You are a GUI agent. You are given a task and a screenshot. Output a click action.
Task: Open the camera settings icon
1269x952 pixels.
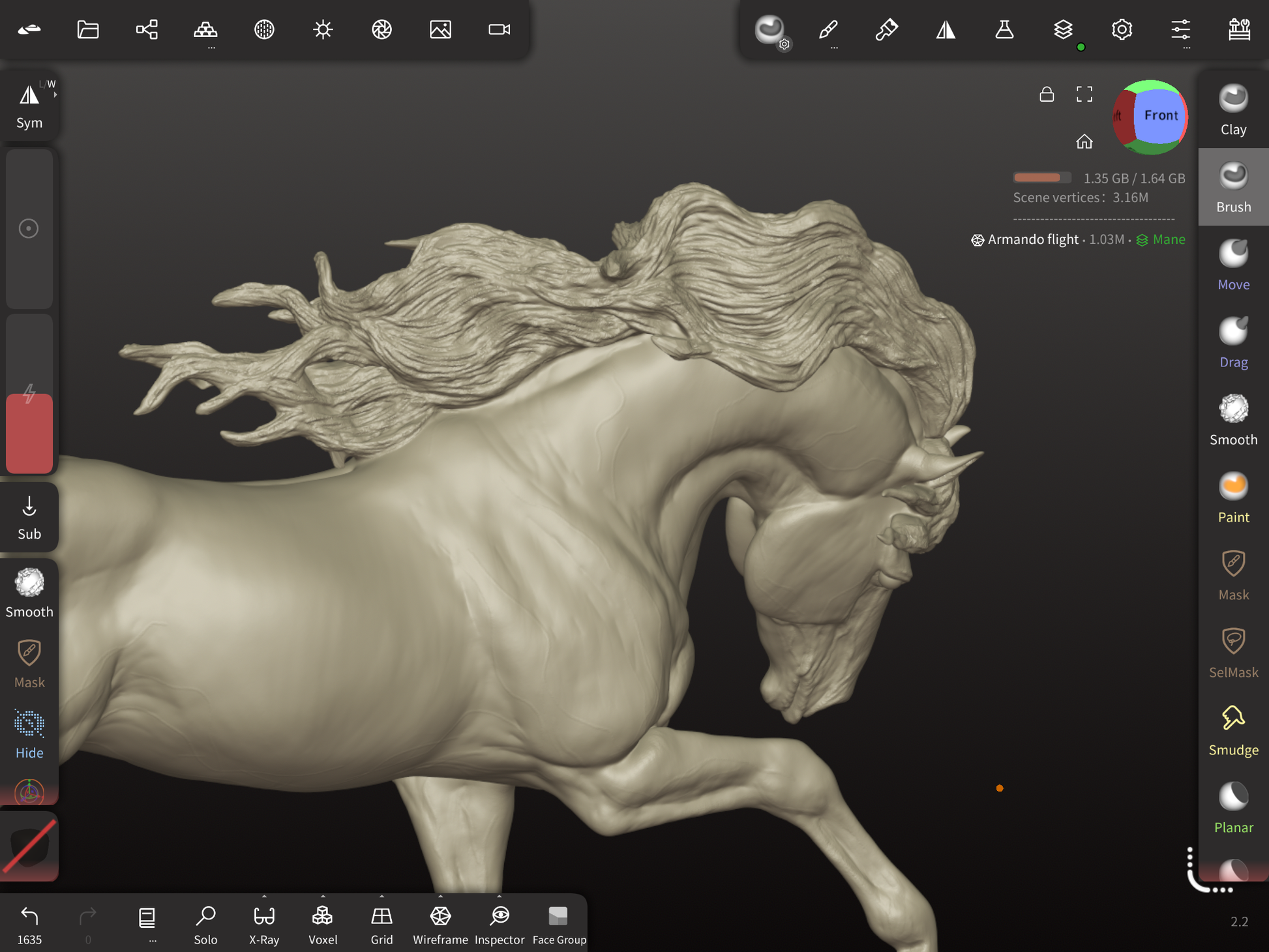point(499,29)
